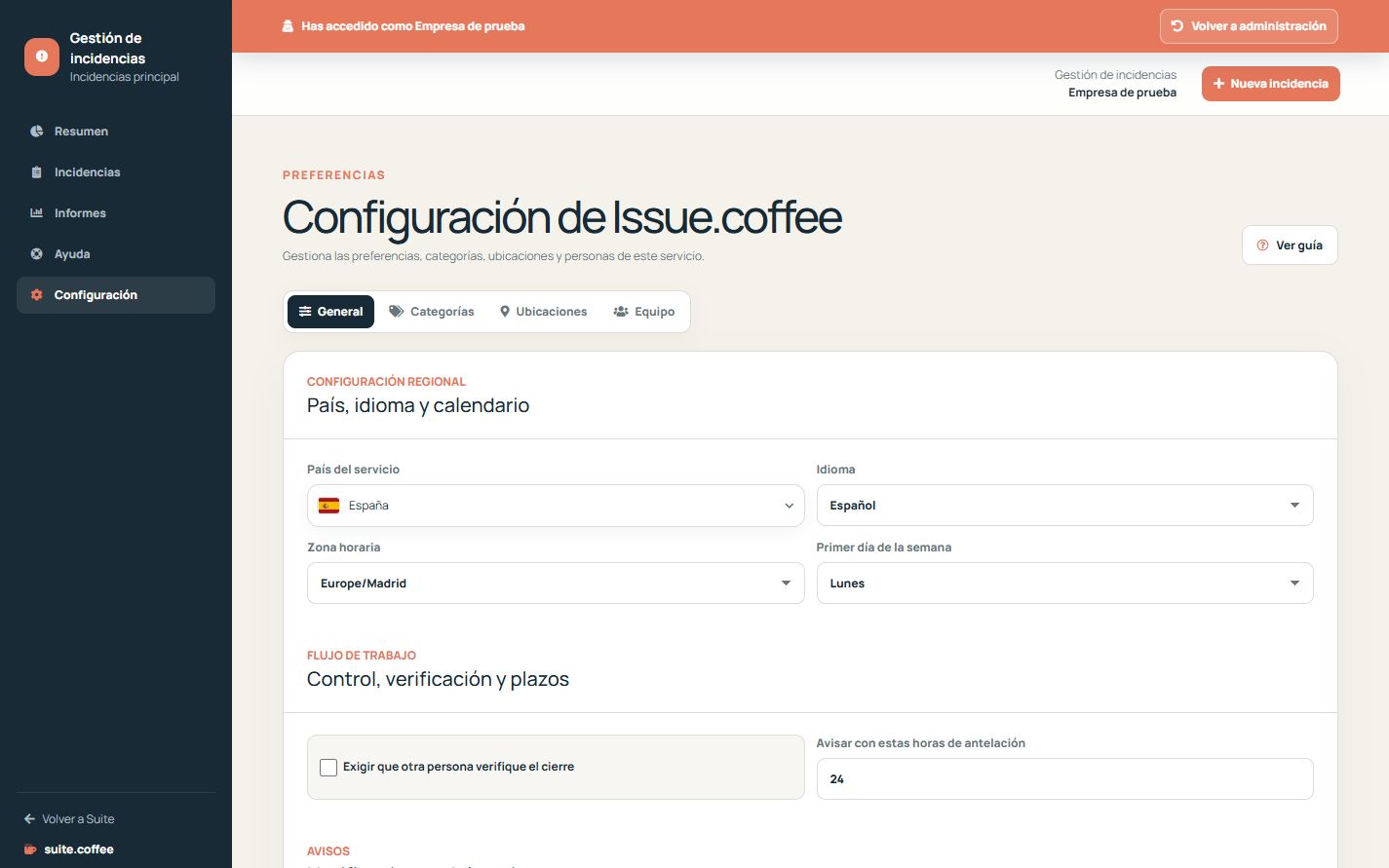Open the Zona horaria dropdown
The height and width of the screenshot is (868, 1389).
[556, 584]
